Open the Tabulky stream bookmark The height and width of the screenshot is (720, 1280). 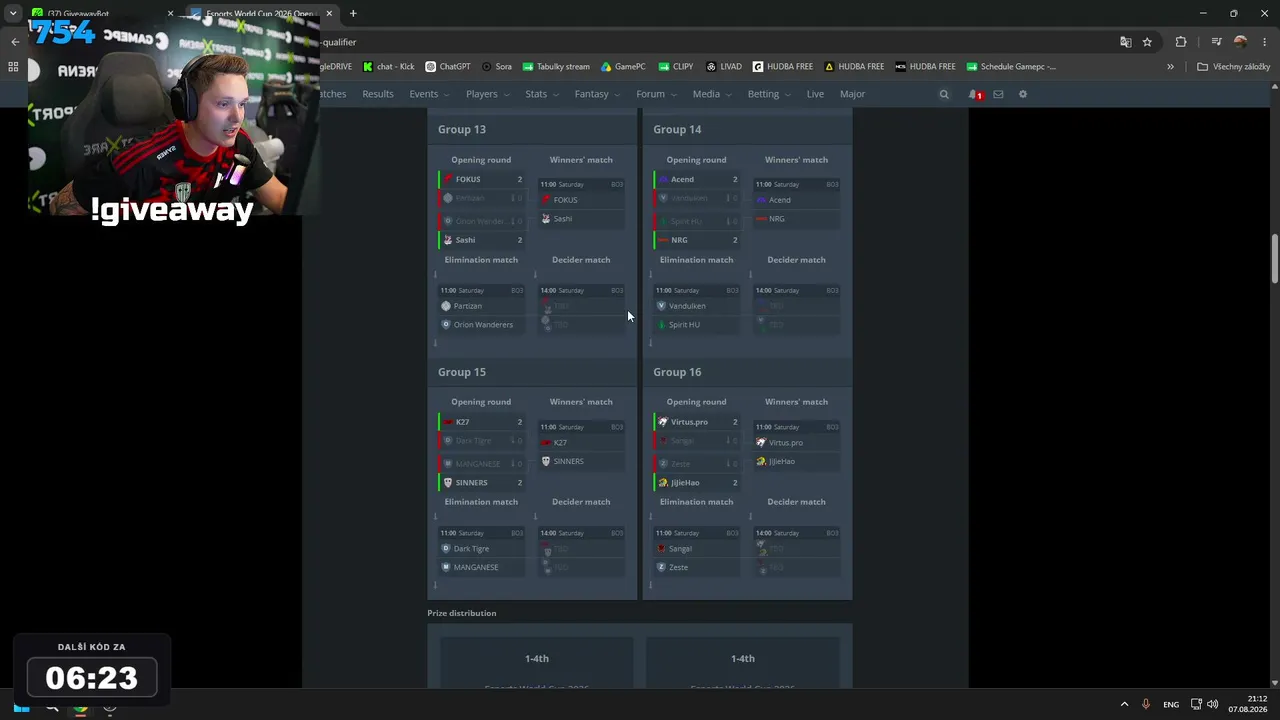pos(556,67)
